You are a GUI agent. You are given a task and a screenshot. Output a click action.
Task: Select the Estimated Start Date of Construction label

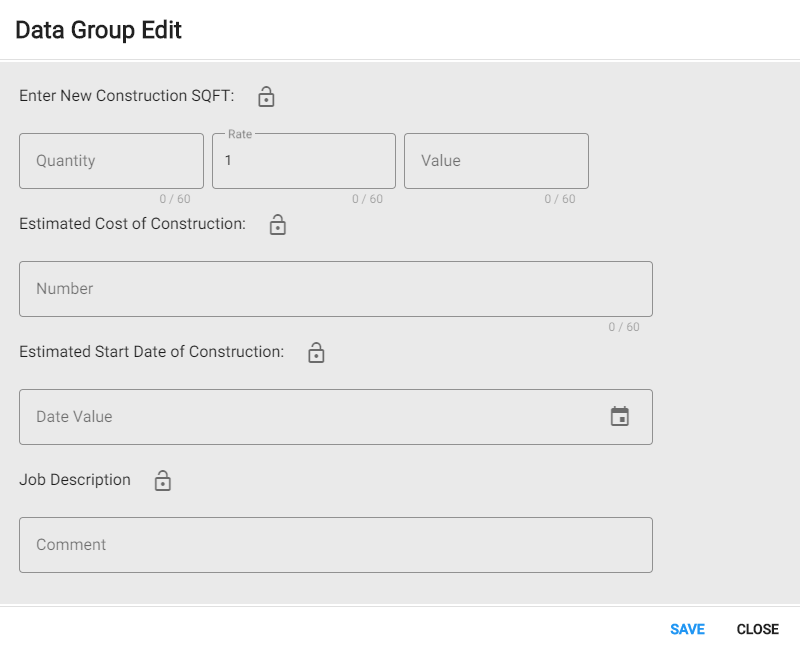(151, 352)
